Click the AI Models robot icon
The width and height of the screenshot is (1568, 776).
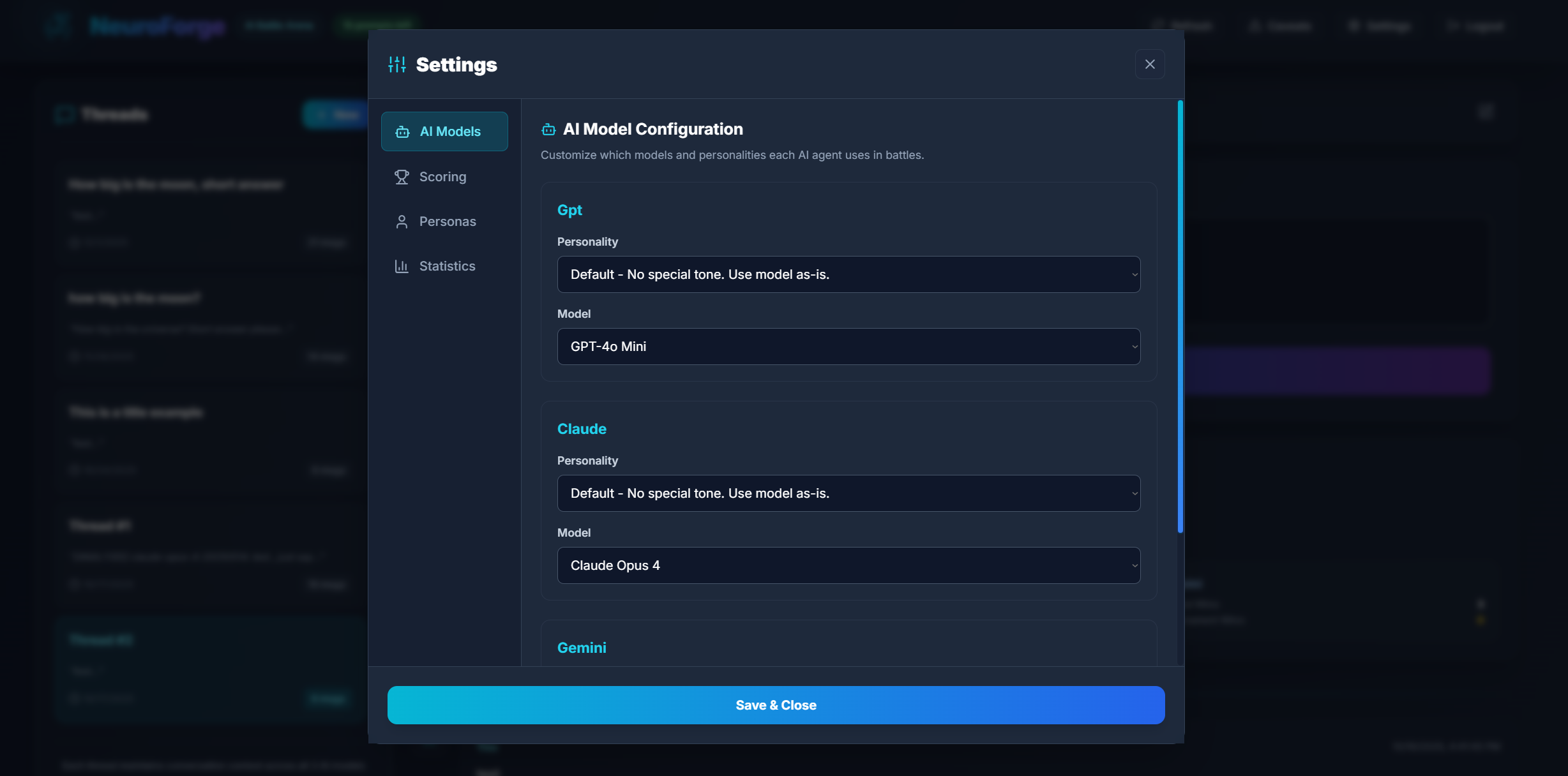point(402,131)
